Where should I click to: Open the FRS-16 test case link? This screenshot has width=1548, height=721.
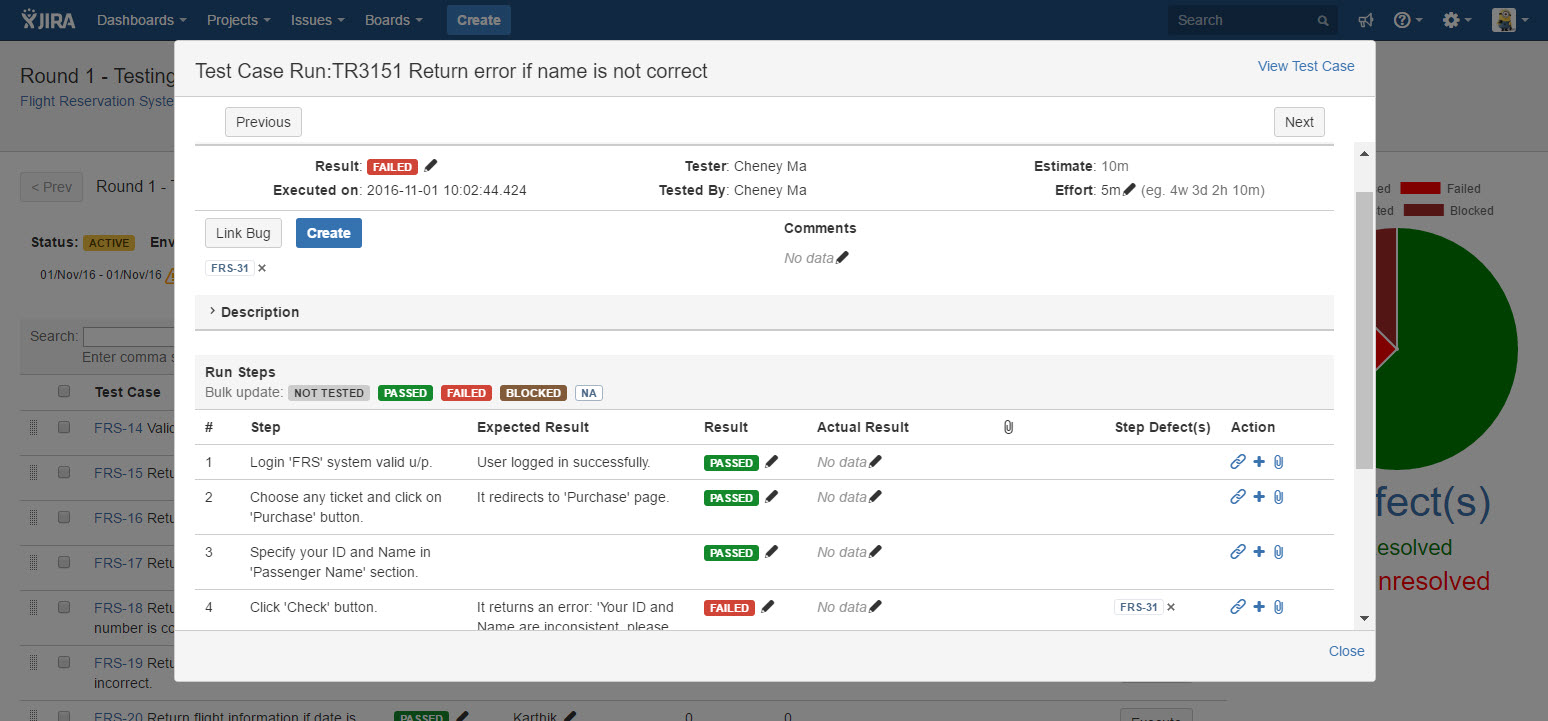click(119, 518)
